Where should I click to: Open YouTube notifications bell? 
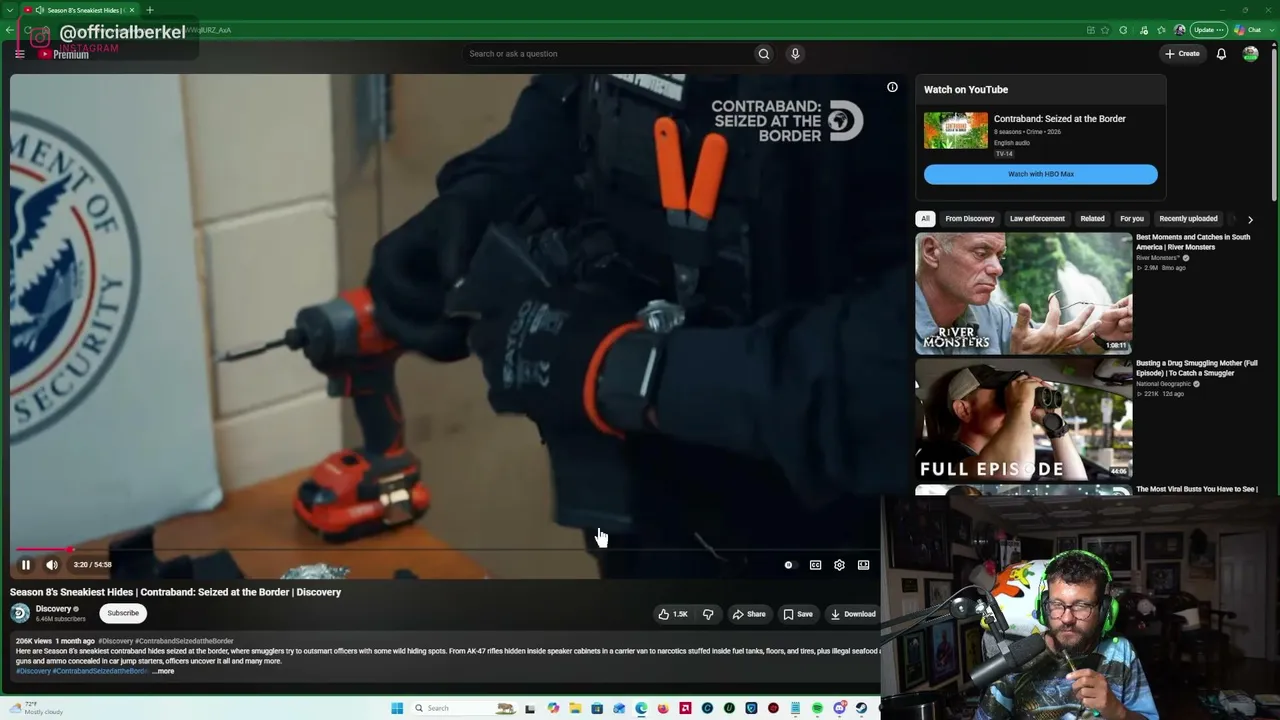click(1221, 54)
